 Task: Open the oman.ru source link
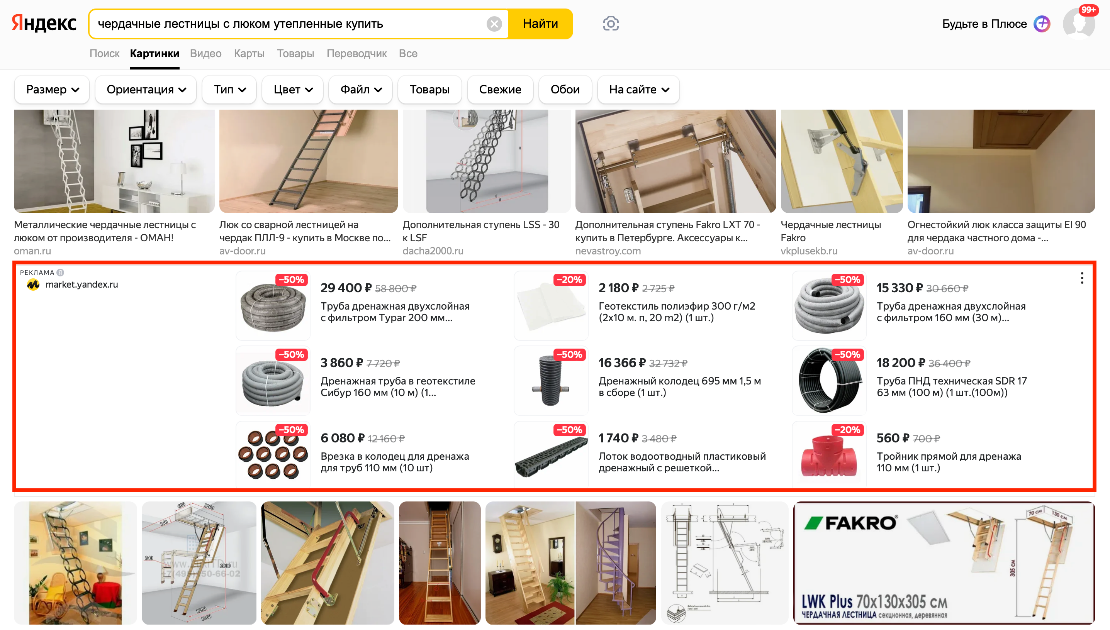(33, 251)
